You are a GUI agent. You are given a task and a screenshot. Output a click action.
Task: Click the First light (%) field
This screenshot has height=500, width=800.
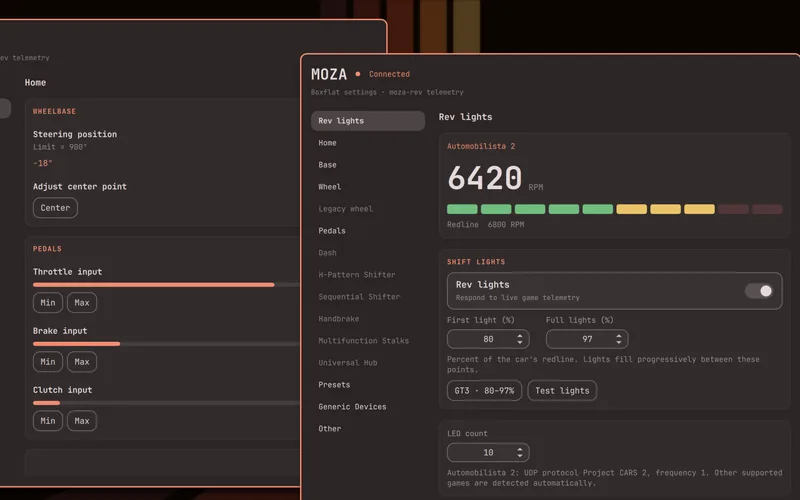[x=488, y=339]
